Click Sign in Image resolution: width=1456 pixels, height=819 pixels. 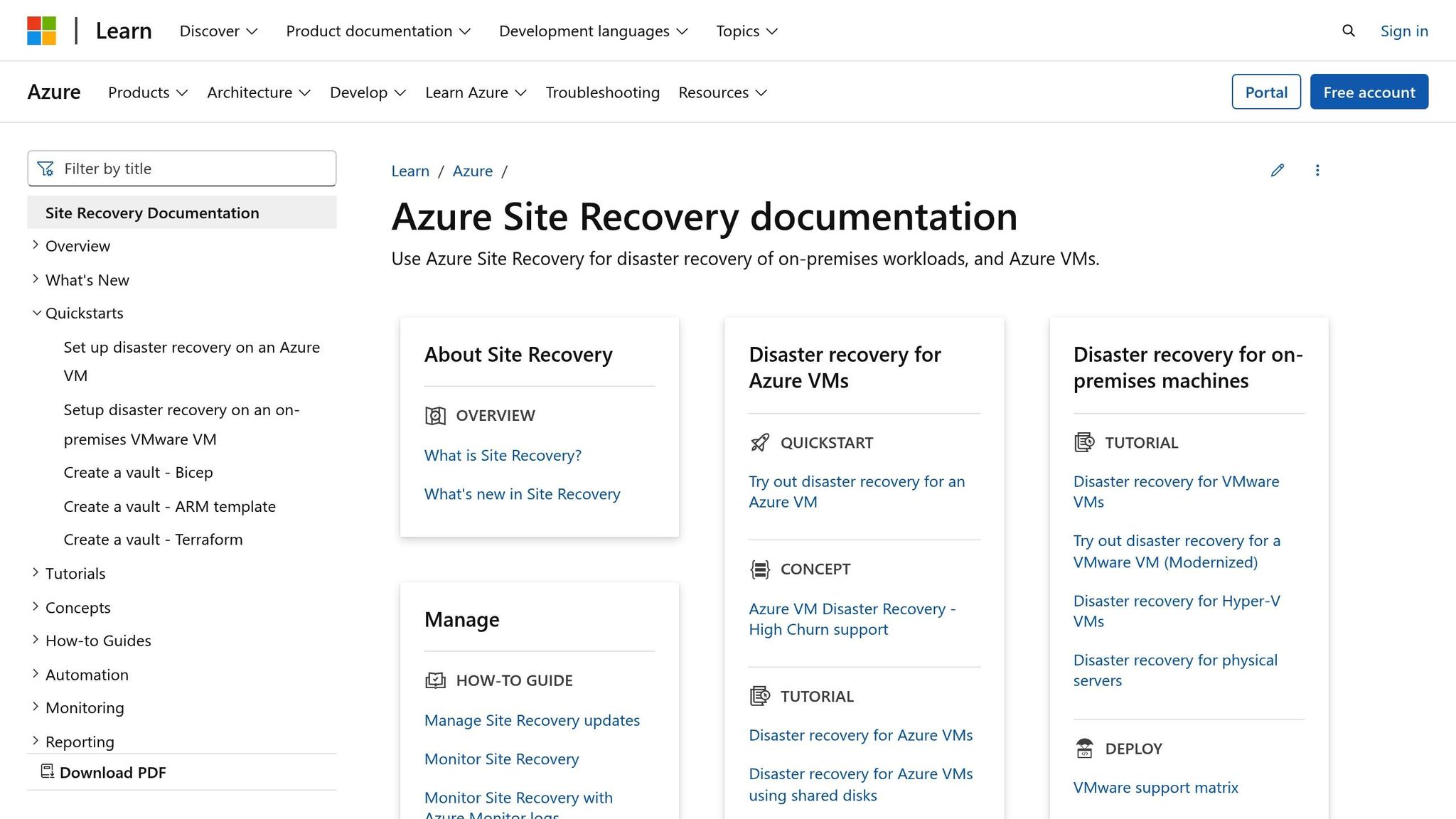[x=1404, y=31]
